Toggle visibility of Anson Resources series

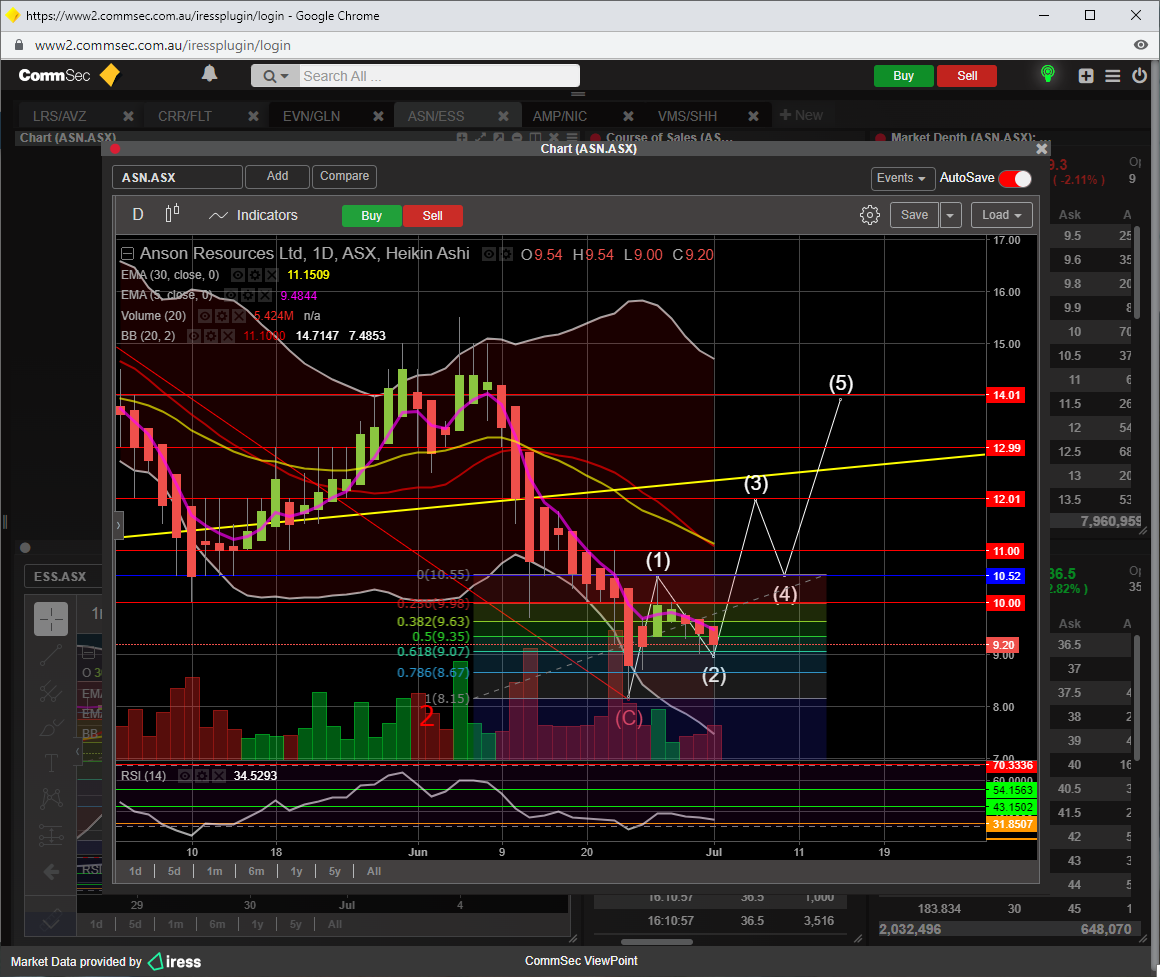point(489,254)
